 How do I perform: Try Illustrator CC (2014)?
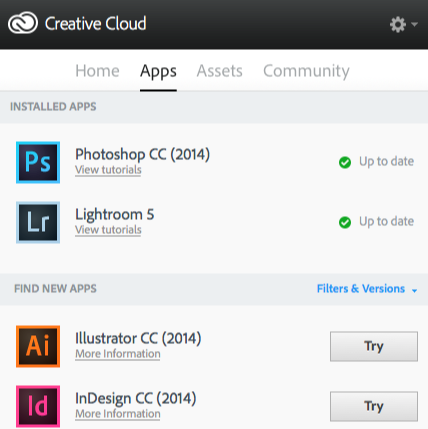point(374,346)
